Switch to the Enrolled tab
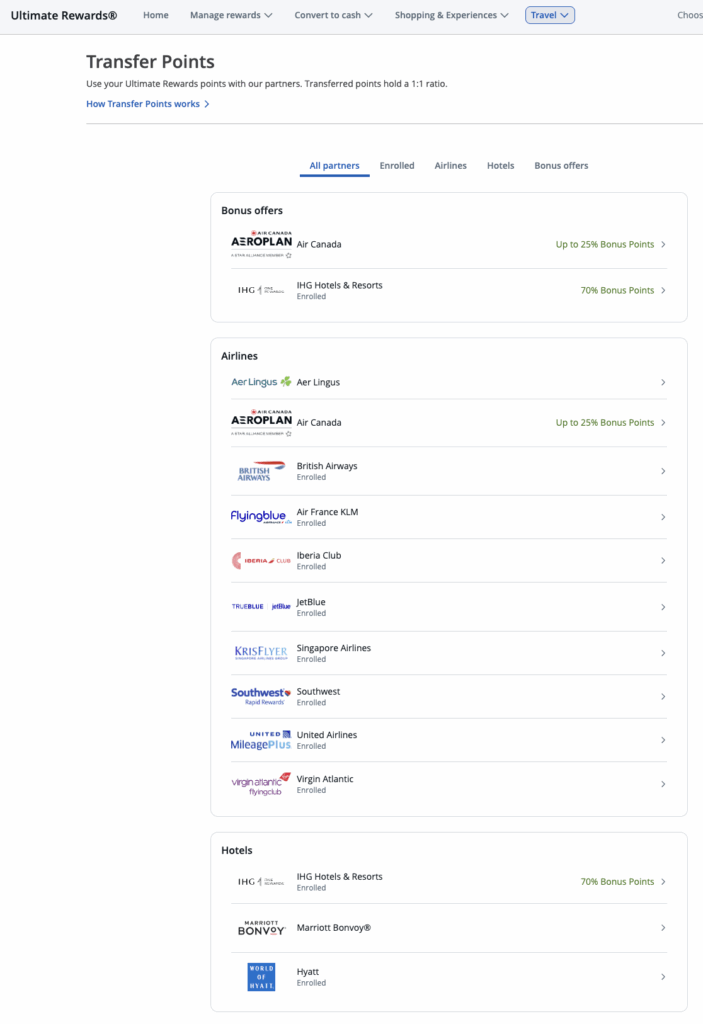Viewport: 703px width, 1024px height. (396, 165)
